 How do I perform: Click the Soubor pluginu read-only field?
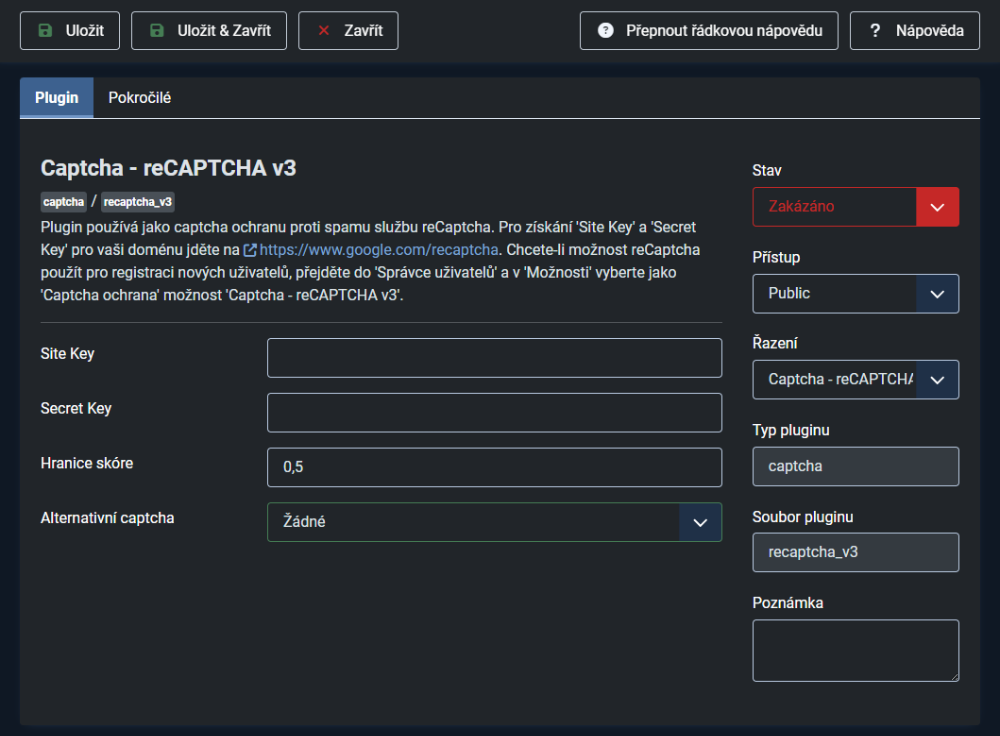pyautogui.click(x=855, y=552)
